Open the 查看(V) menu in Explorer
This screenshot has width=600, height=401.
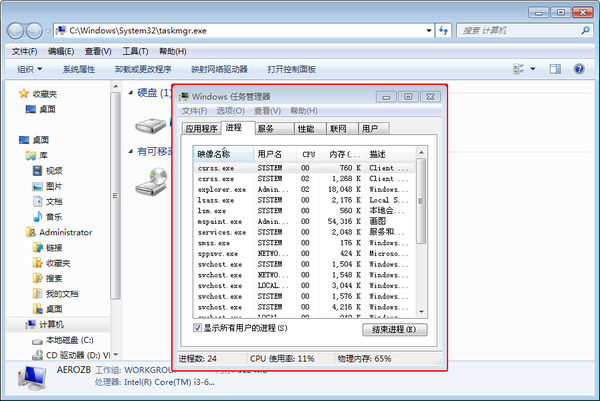pos(98,51)
